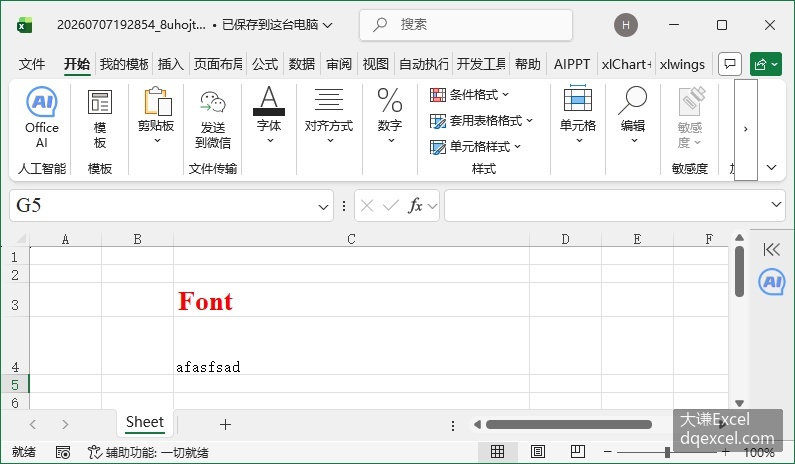Click the horizontal scrollbar thumb
795x464 pixels.
tap(568, 424)
